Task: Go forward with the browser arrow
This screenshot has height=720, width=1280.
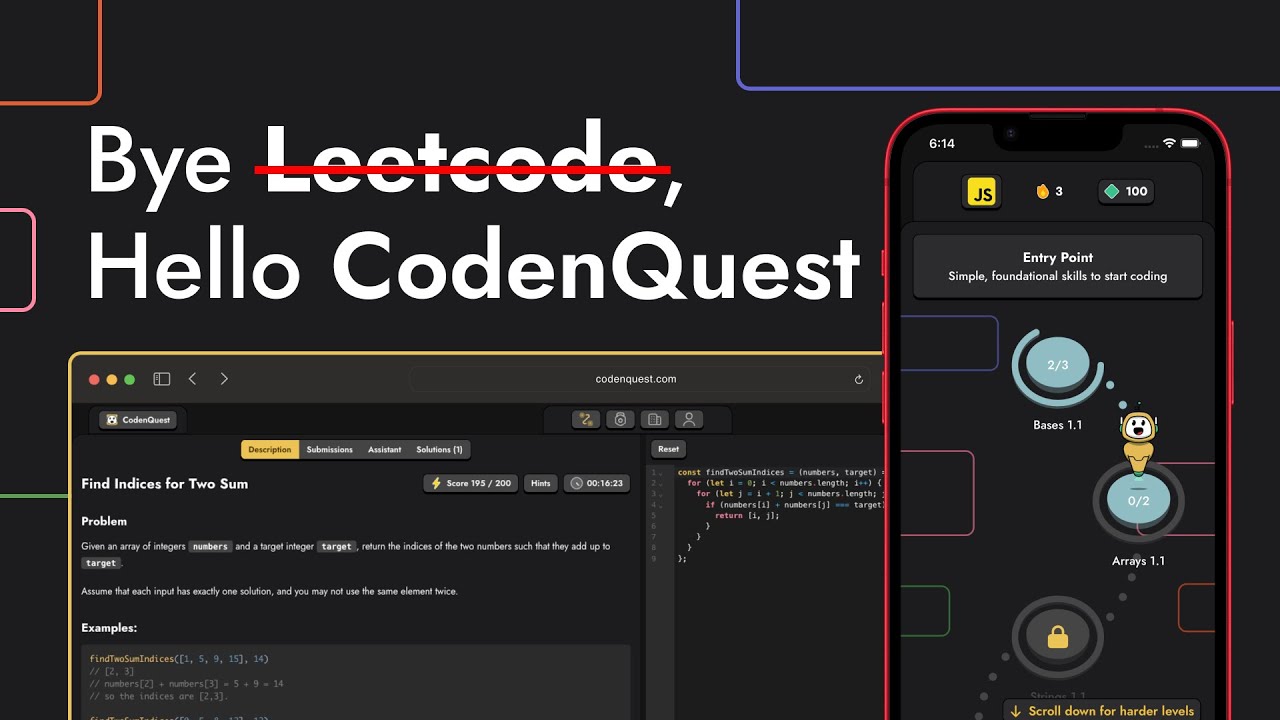Action: [224, 379]
